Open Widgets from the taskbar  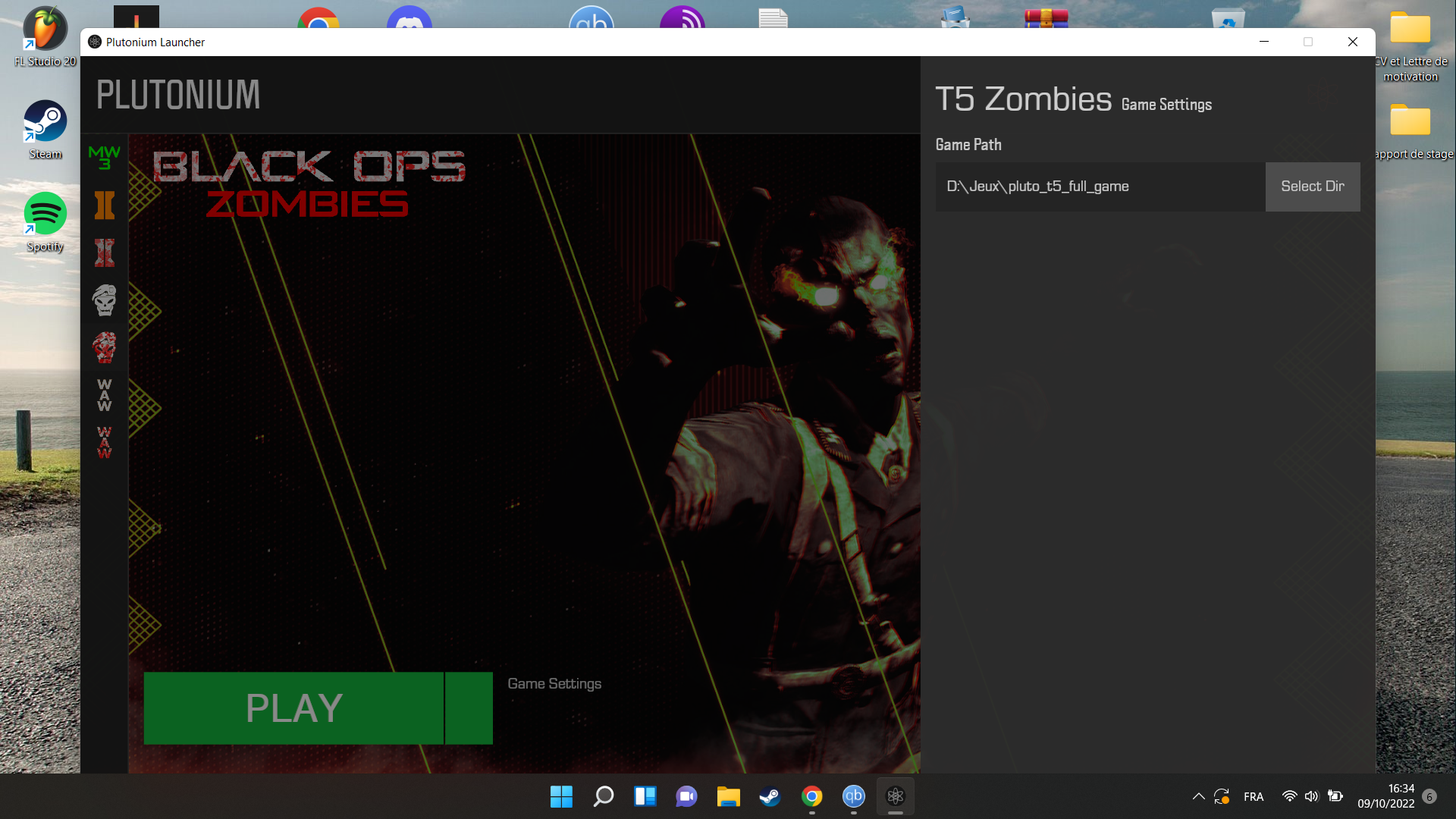[x=645, y=796]
